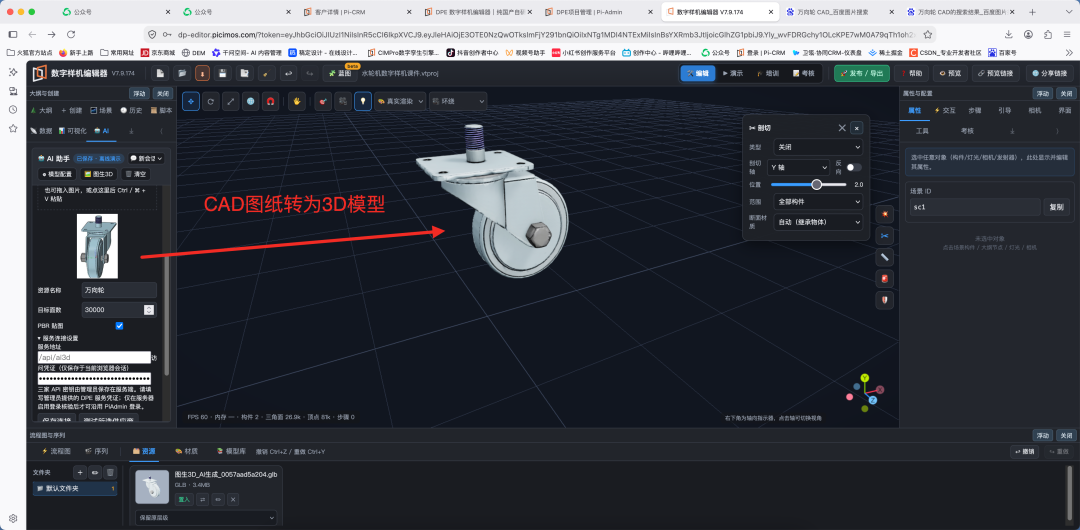Open the 模型库 tab in bottom panel
The width and height of the screenshot is (1080, 530).
231,451
